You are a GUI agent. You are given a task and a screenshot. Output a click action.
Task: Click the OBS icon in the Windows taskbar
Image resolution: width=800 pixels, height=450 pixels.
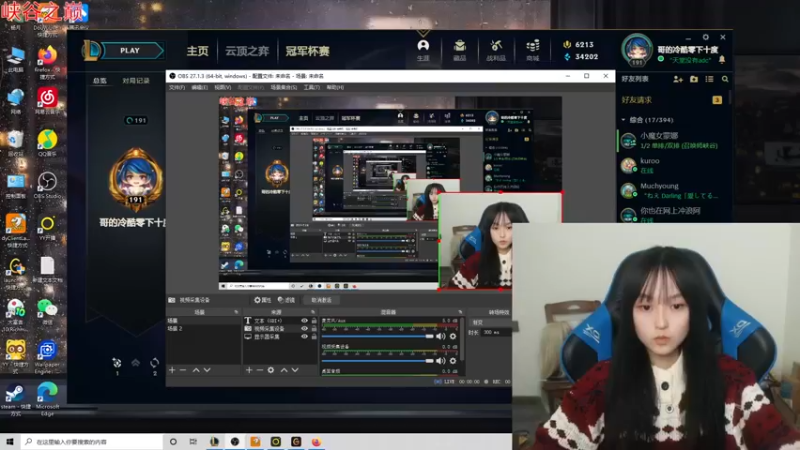(x=235, y=441)
